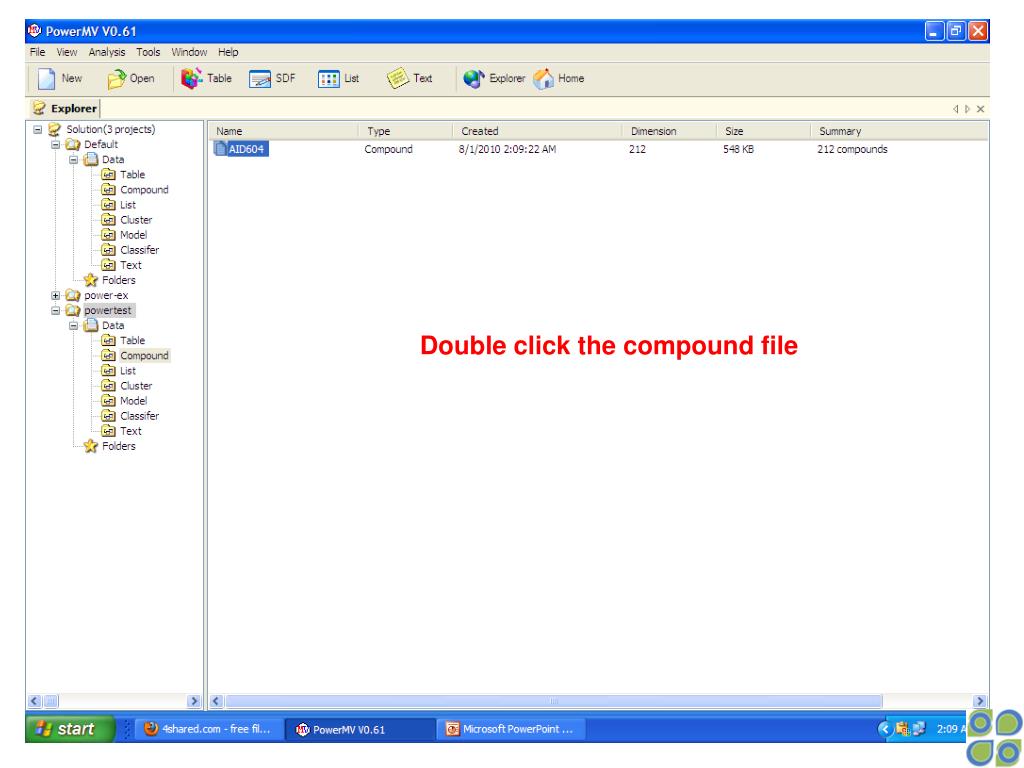Click tab scroll left arrow

[955, 109]
